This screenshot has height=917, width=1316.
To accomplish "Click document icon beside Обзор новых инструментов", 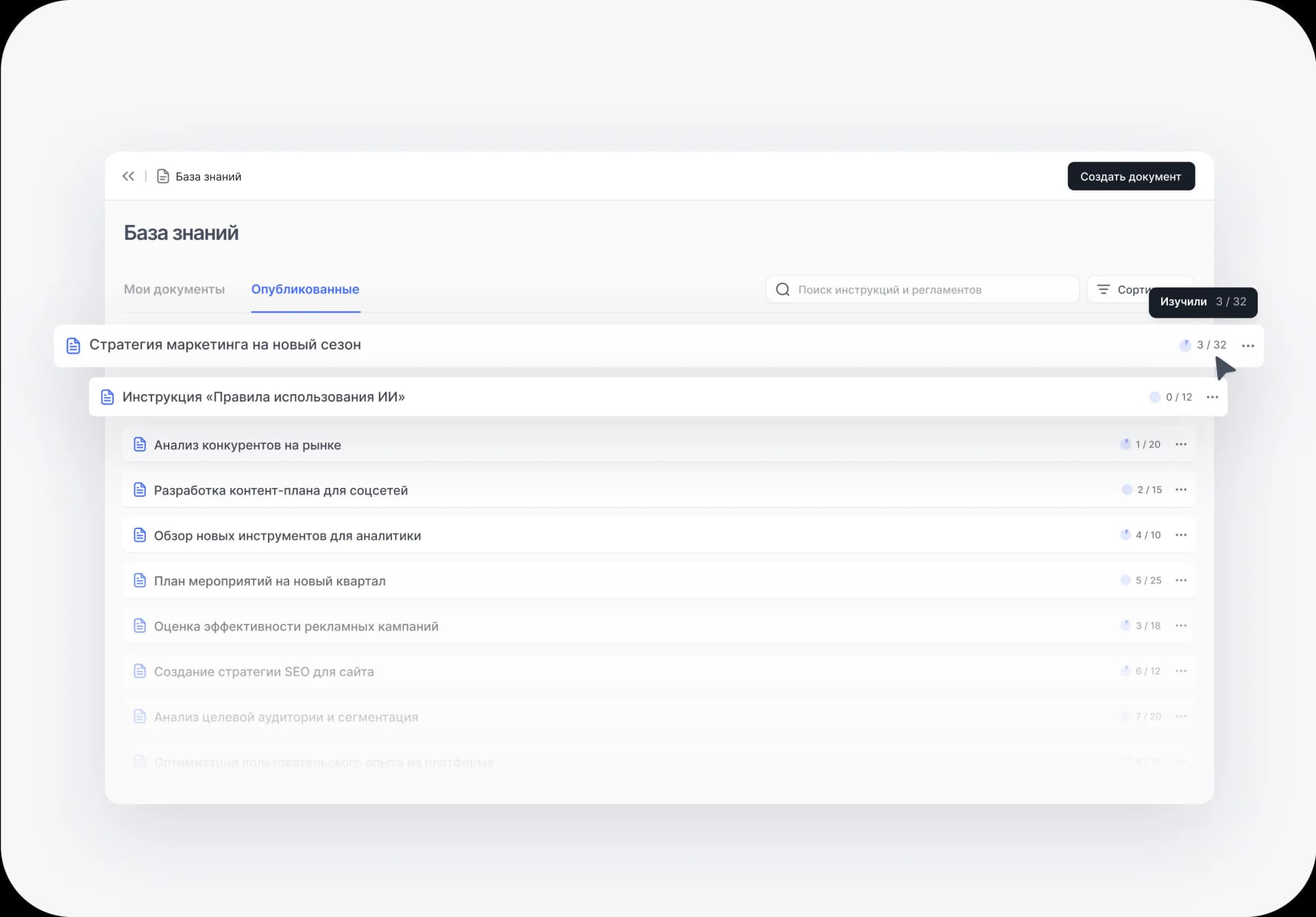I will point(140,535).
